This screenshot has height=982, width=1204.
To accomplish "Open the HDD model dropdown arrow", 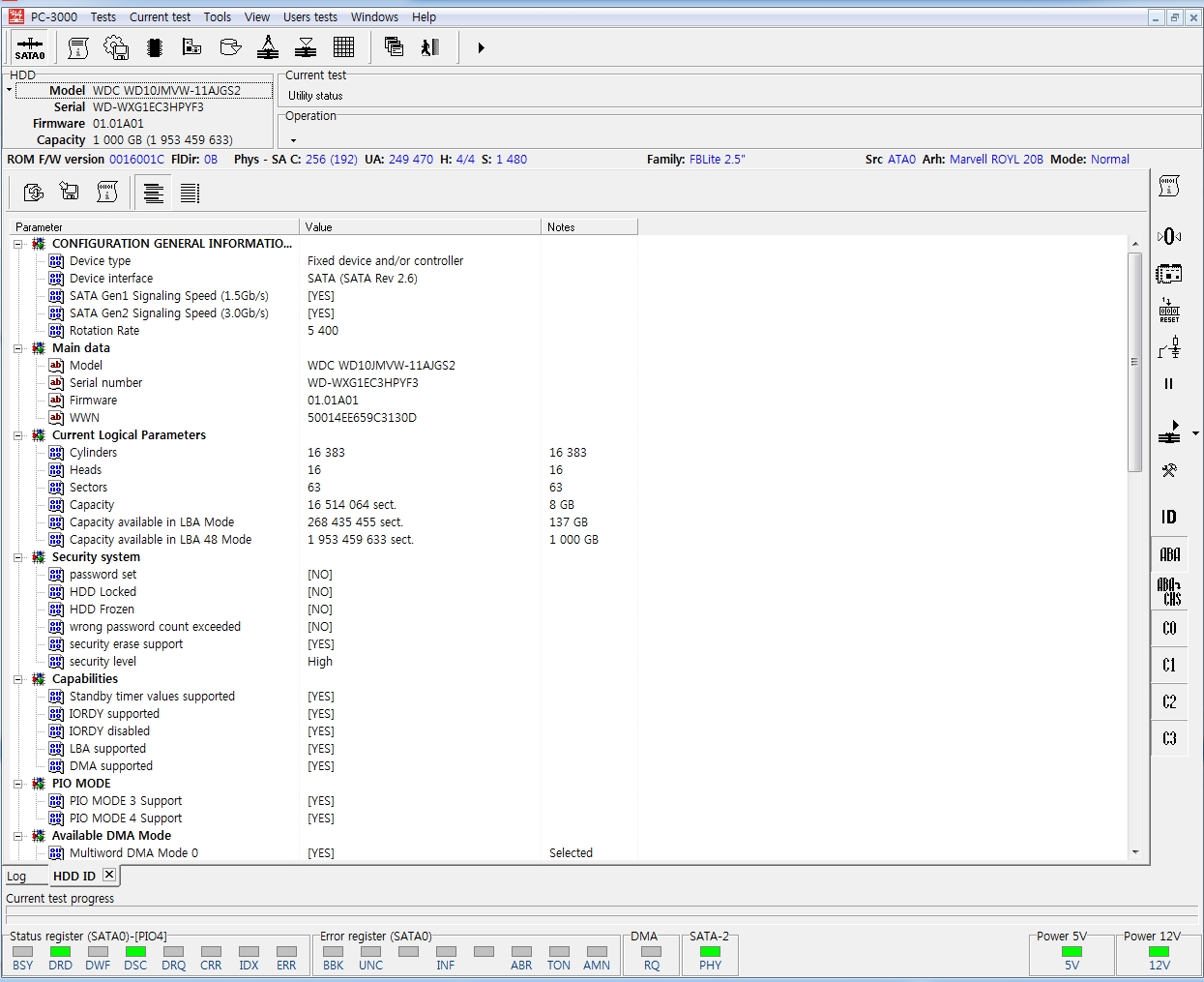I will tap(10, 90).
